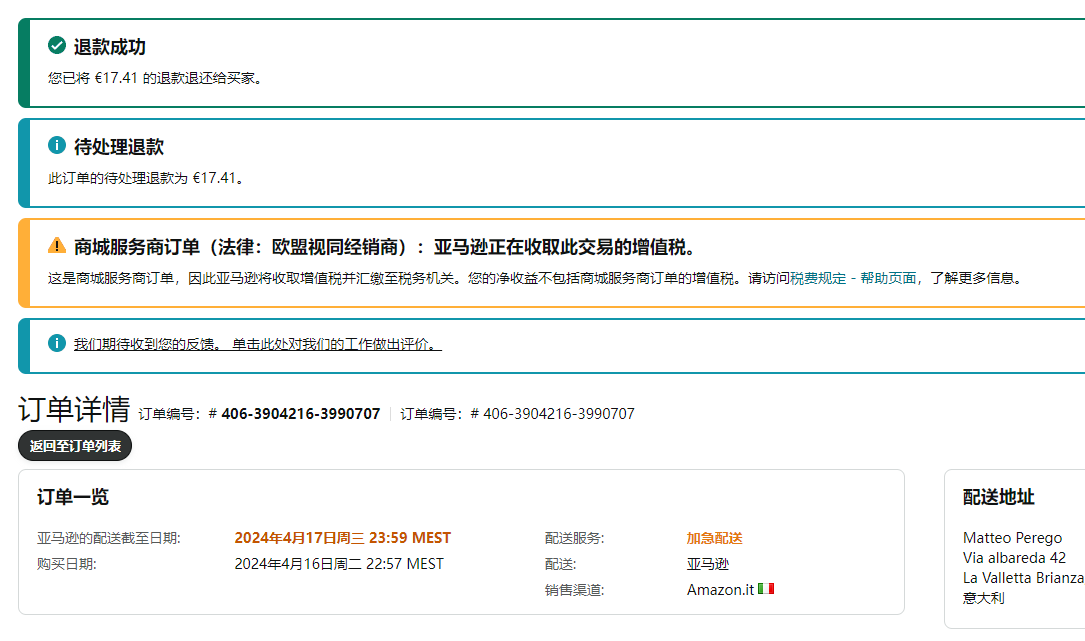Open the 税费规定 - 帮助页面 link
Screen dimensions: 1085x641
coord(853,278)
